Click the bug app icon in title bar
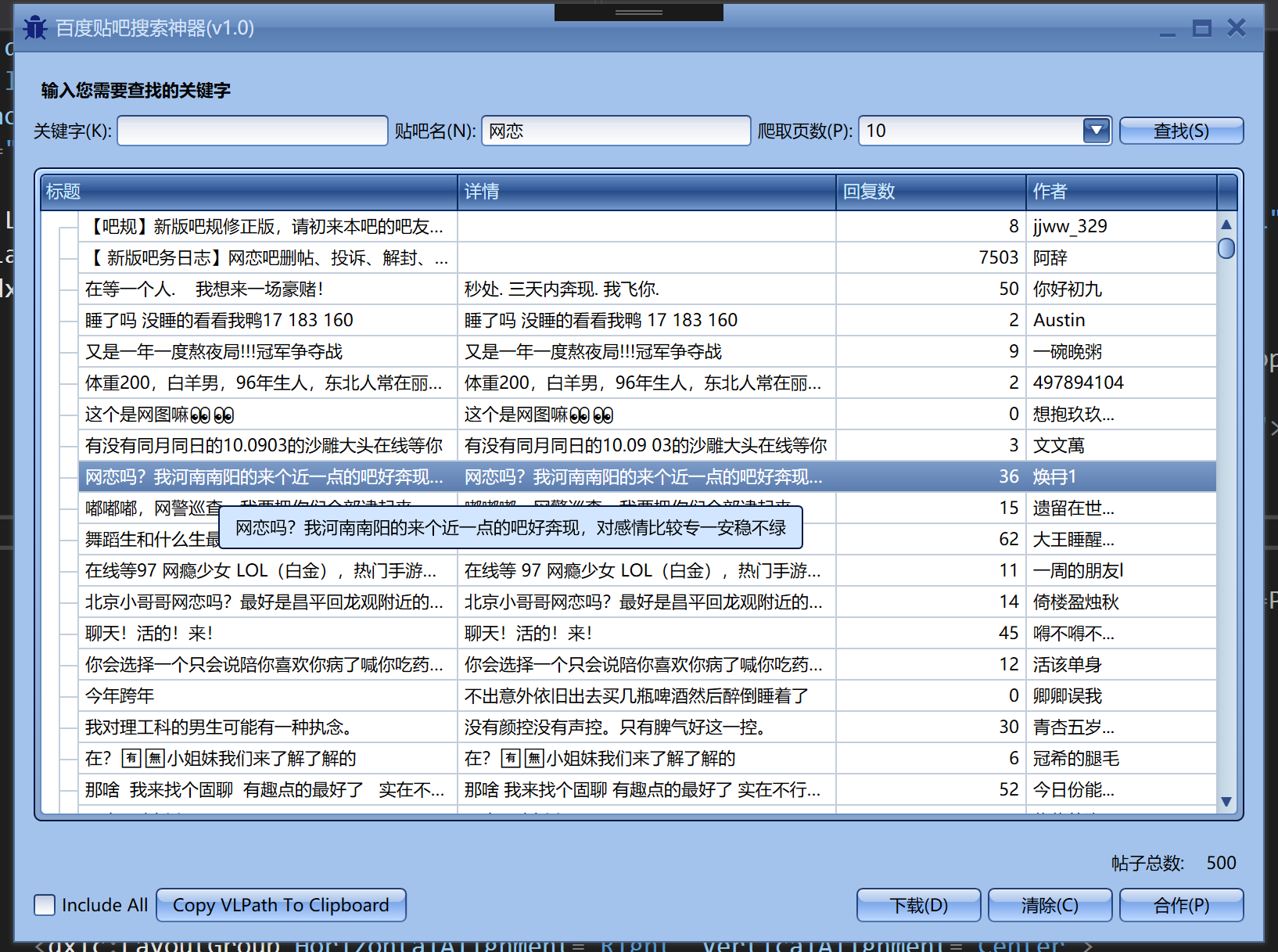Image resolution: width=1278 pixels, height=952 pixels. point(35,28)
